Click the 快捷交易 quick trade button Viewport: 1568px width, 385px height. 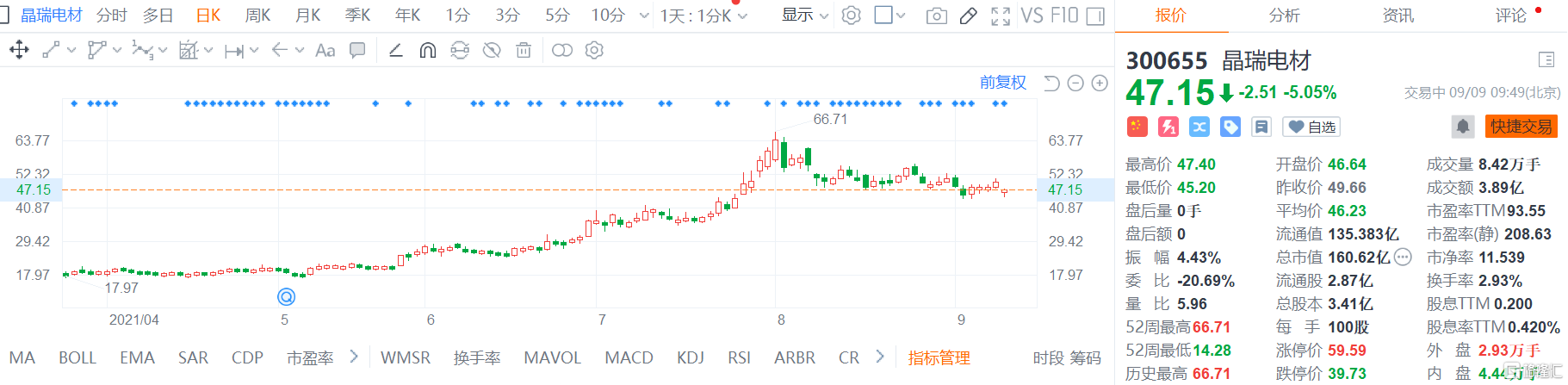(1522, 127)
